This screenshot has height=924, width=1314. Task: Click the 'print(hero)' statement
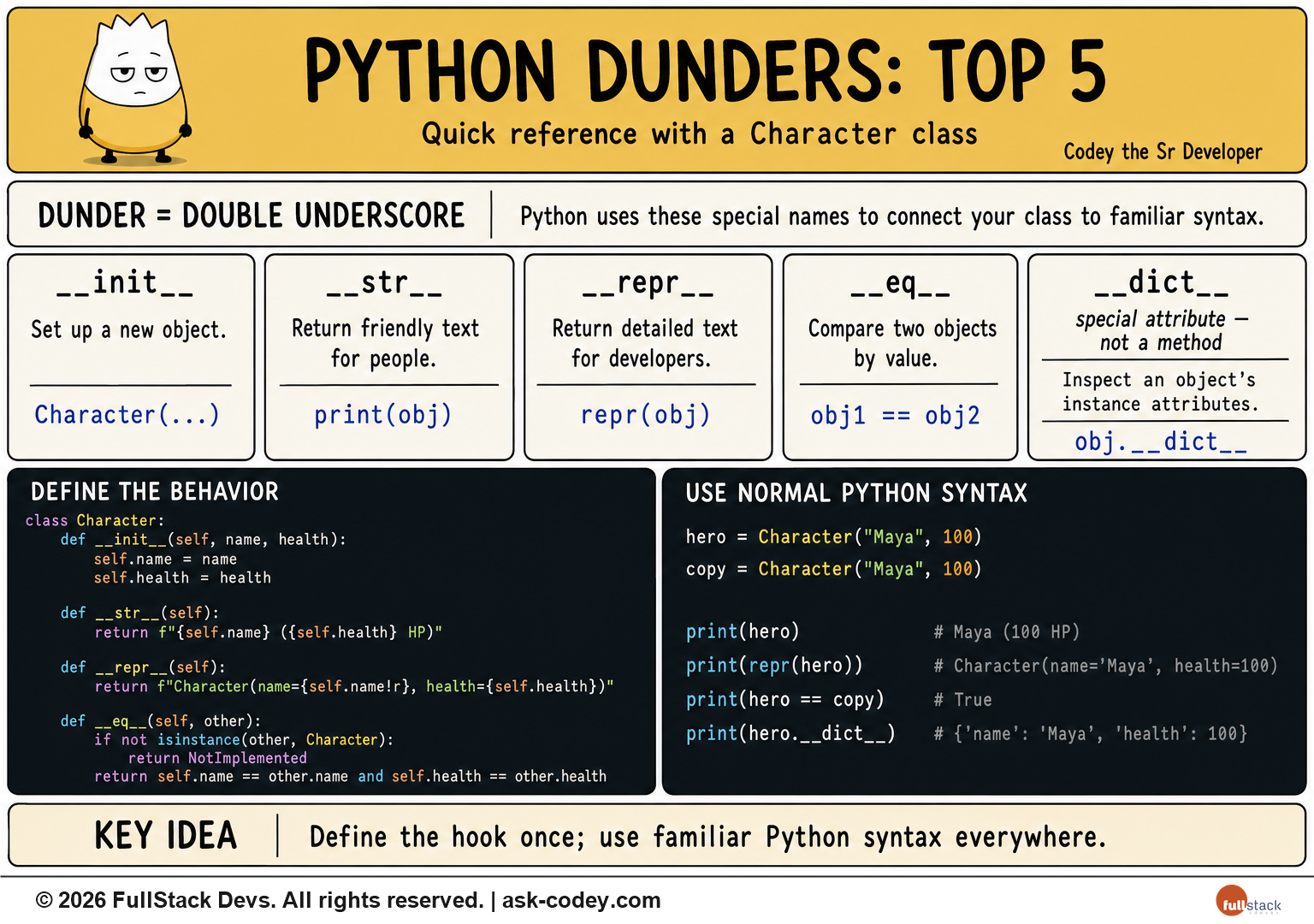[x=743, y=632]
